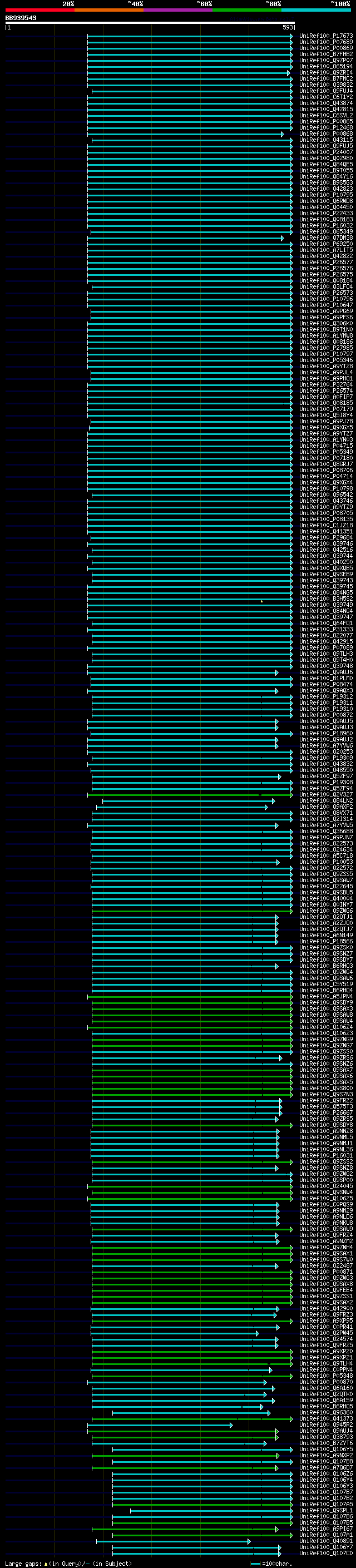Open hit UniRef100_P17673
Image resolution: width=356 pixels, height=1568 pixels.
326,36
